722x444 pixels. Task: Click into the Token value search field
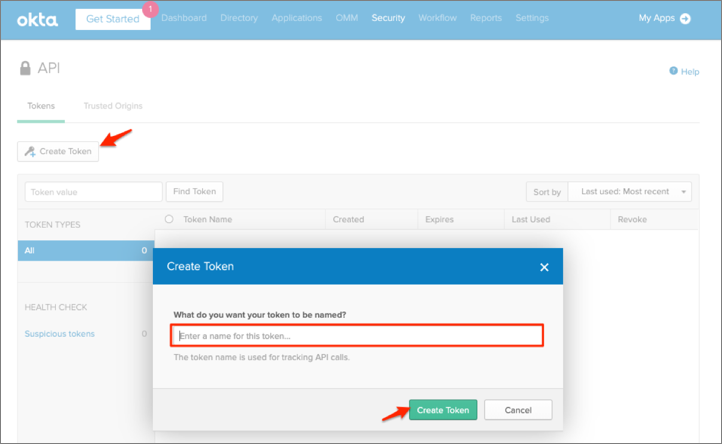93,191
